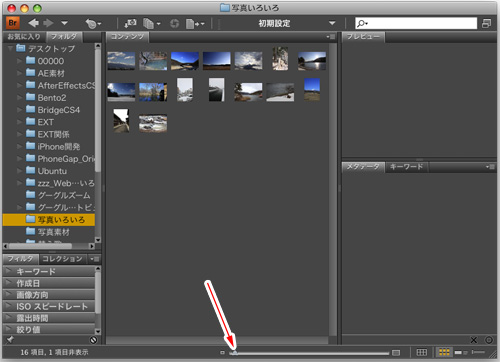Click the refine stacked-documents icon
500x362 pixels.
pos(151,24)
